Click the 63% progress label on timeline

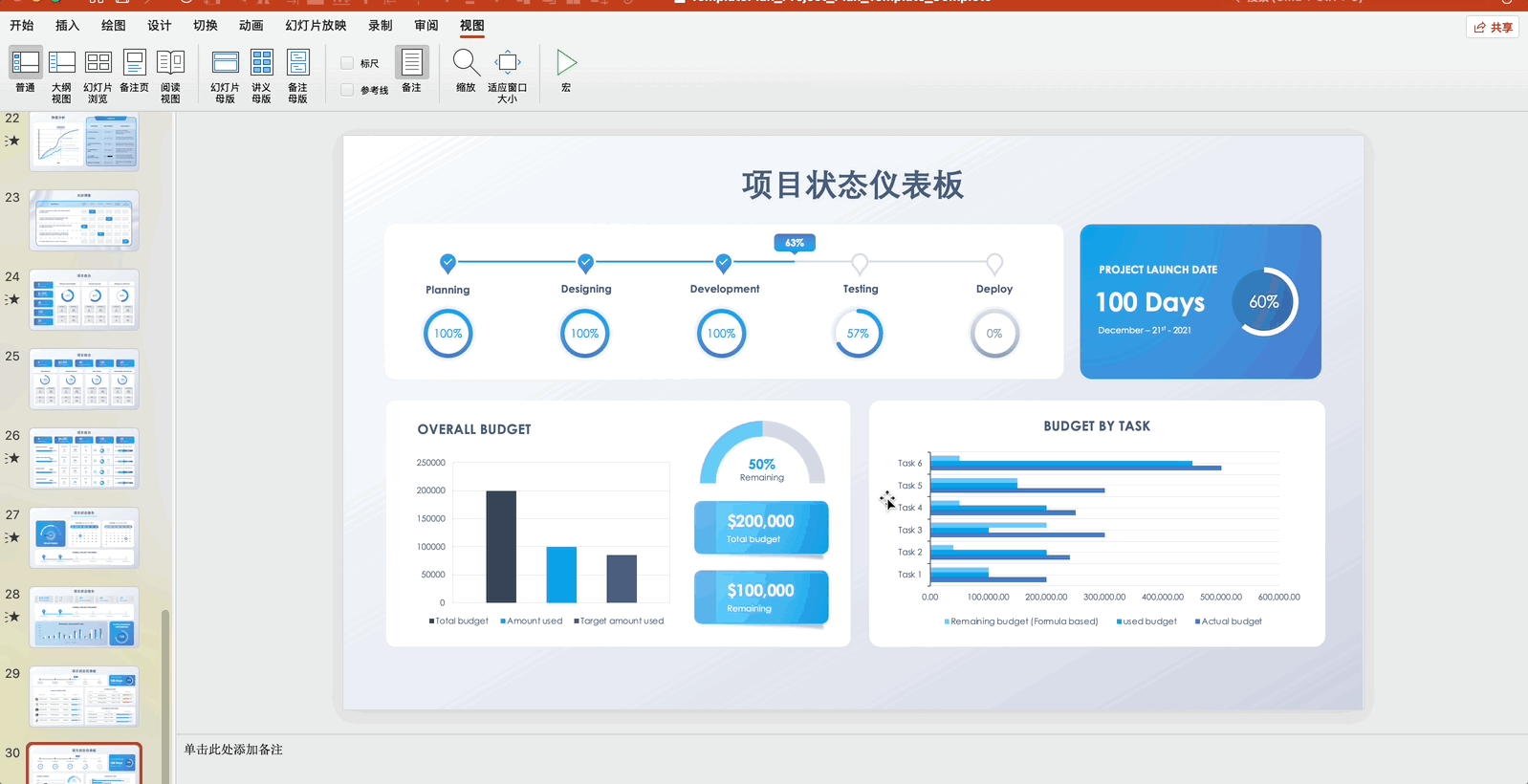795,243
